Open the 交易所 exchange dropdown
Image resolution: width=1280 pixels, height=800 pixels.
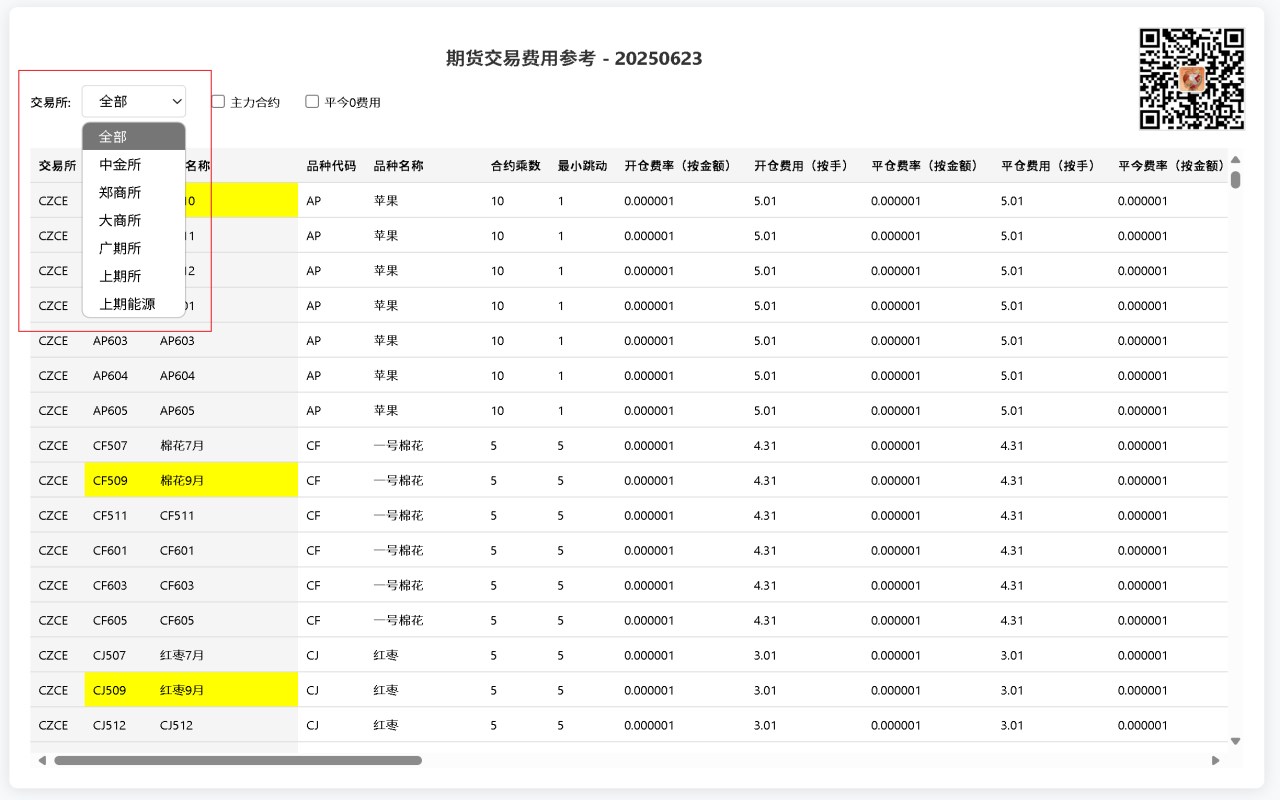coord(134,101)
